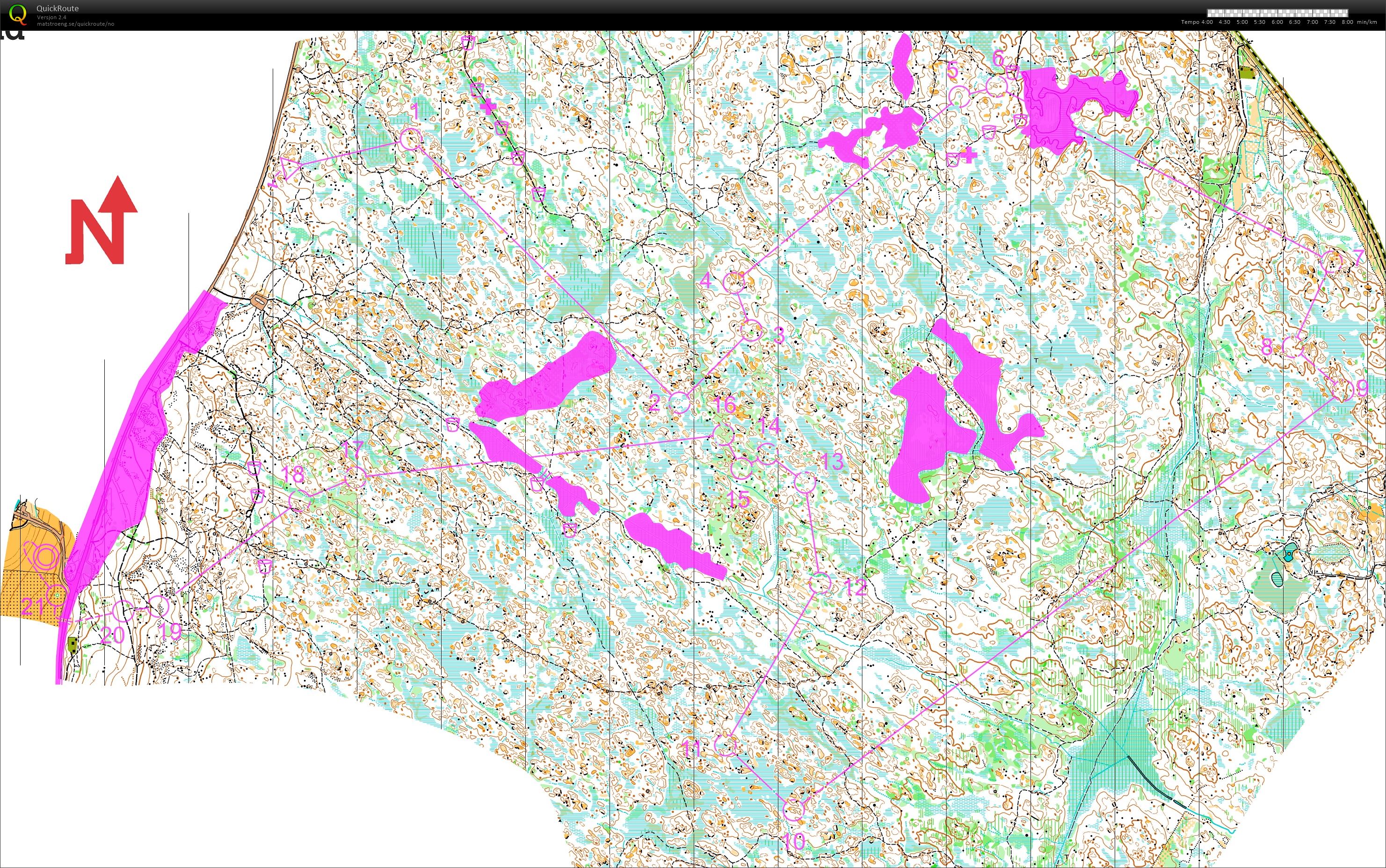Viewport: 1386px width, 868px height.
Task: Click the 6:00 tempo scale label
Action: click(1277, 22)
